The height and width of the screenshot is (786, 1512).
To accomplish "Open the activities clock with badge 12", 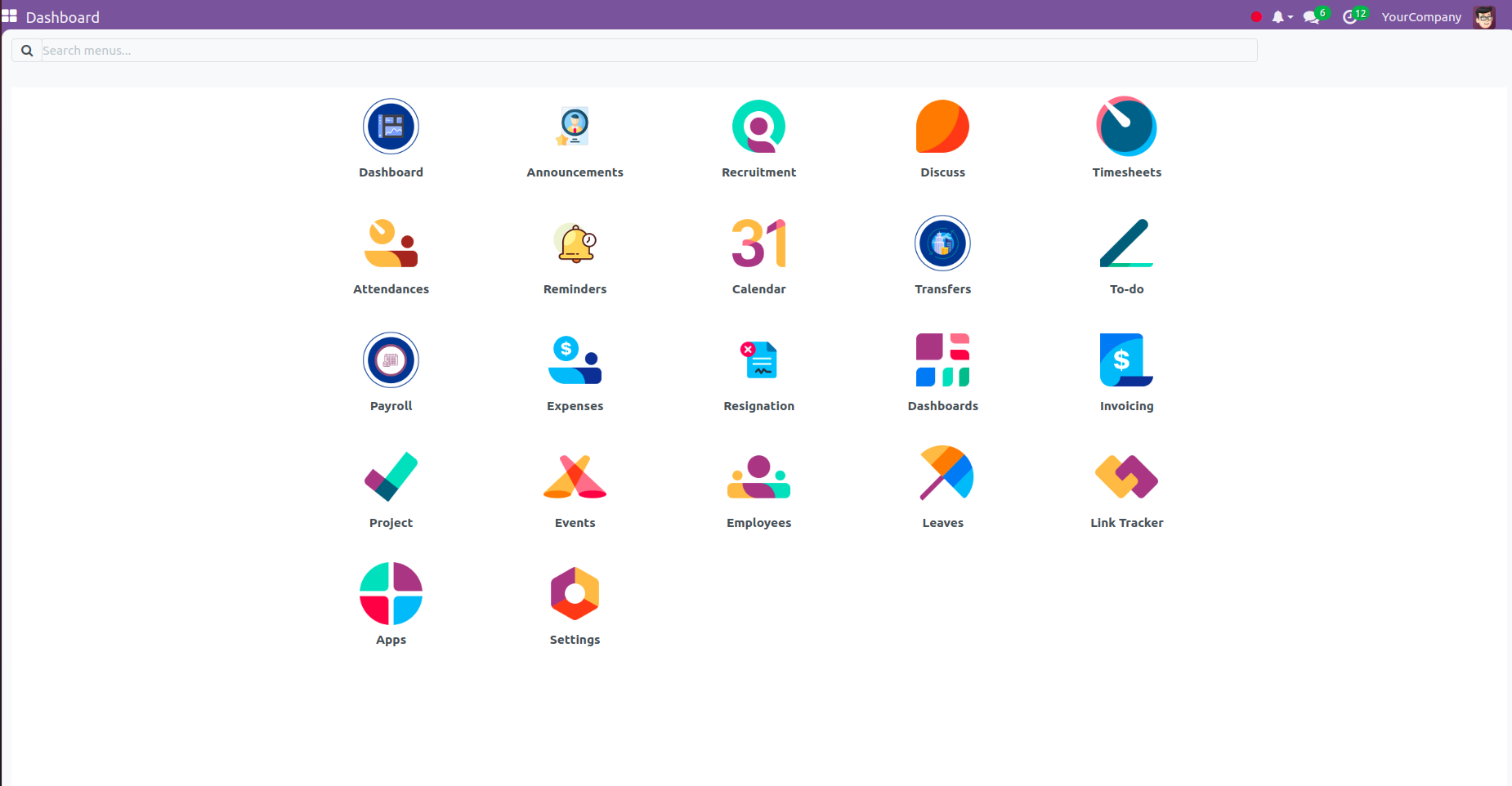I will click(x=1351, y=17).
